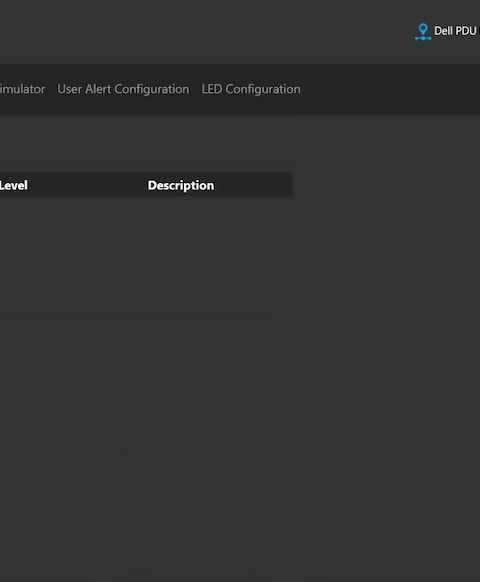The height and width of the screenshot is (582, 480).
Task: Click the blue network location pin icon
Action: click(423, 32)
